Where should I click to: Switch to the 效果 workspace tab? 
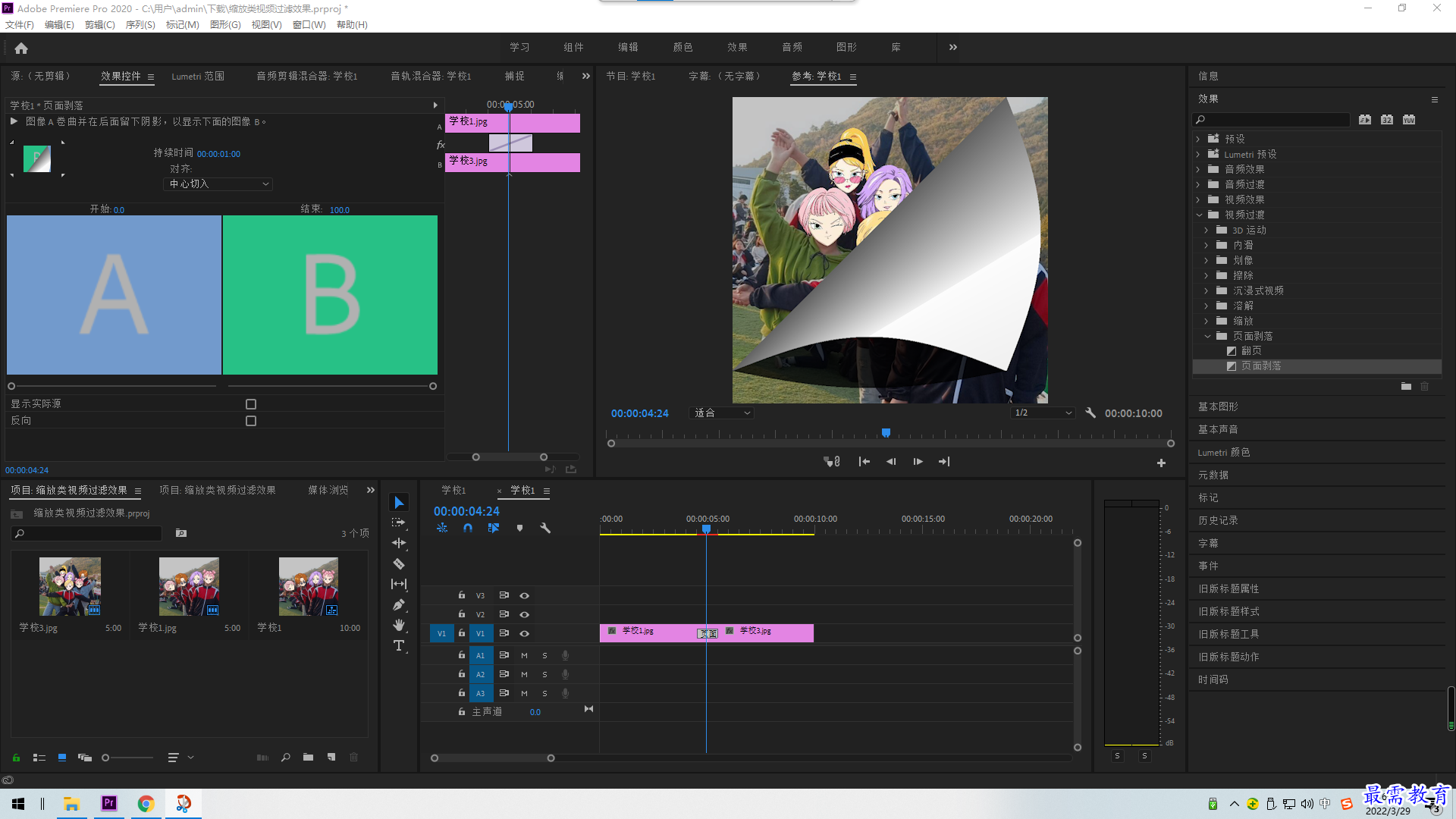pos(737,48)
